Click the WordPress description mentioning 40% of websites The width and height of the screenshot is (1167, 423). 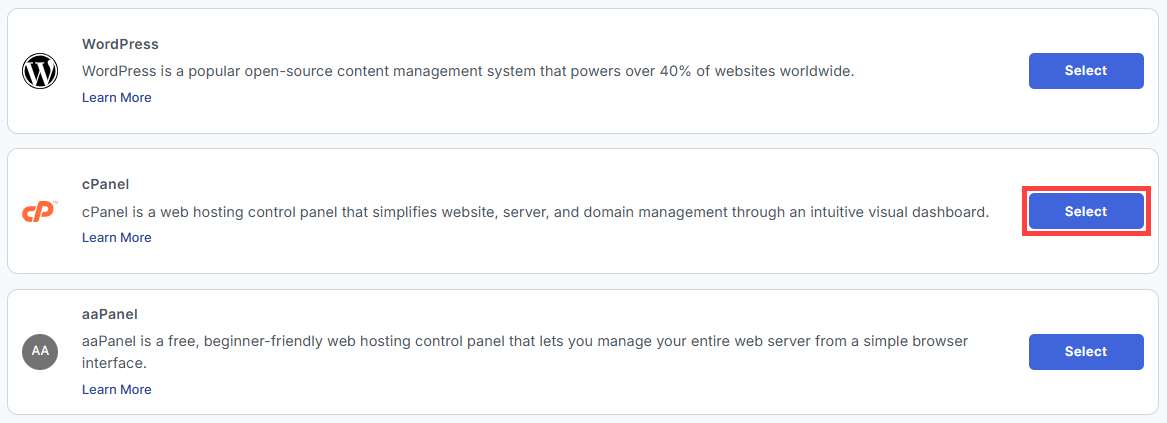coord(468,71)
